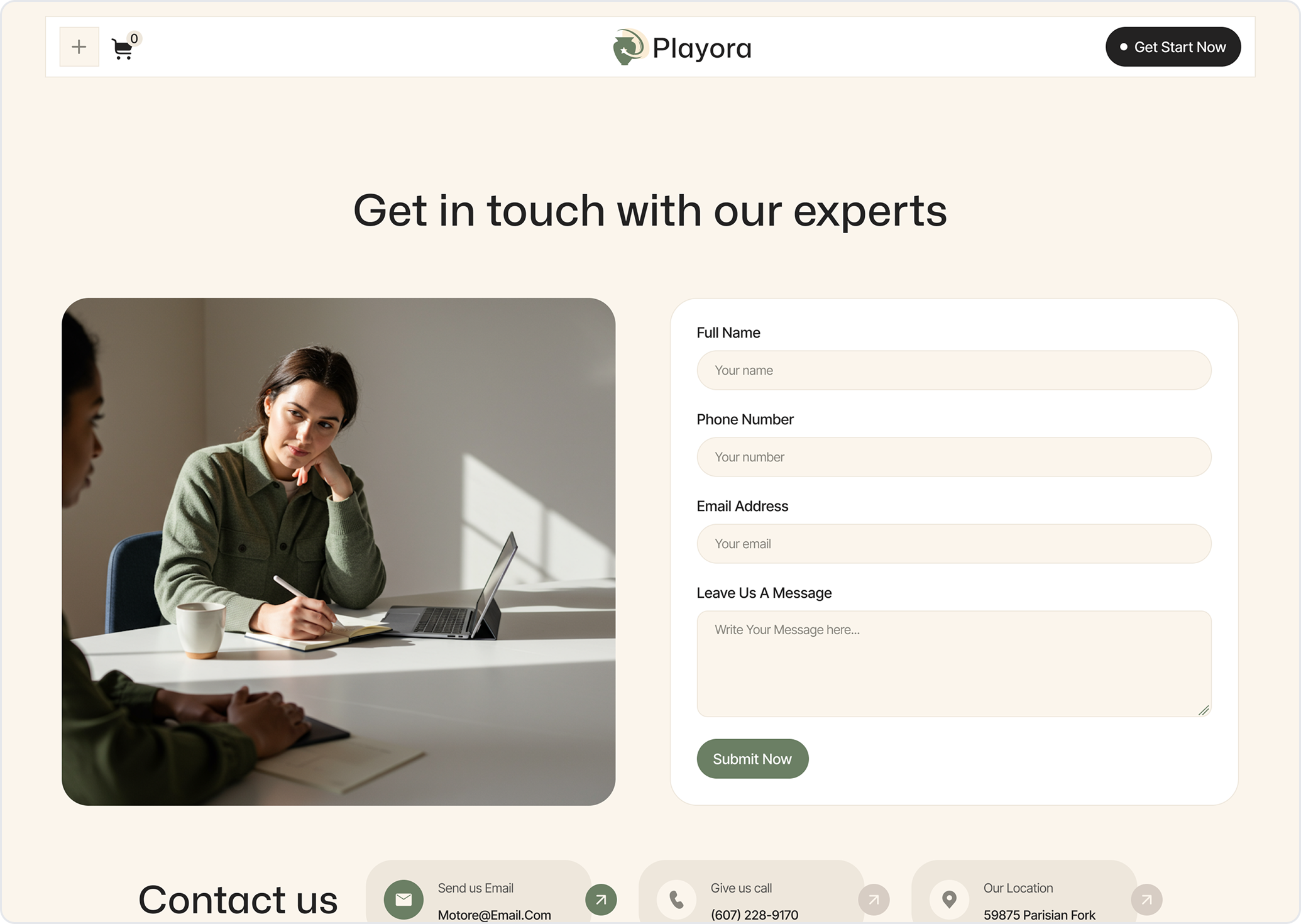Click the arrow beside Our Location
The width and height of the screenshot is (1301, 924).
(1146, 899)
